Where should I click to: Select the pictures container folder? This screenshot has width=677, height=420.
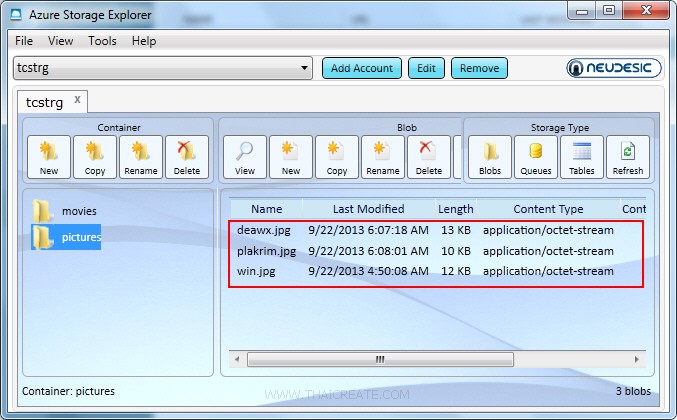(66, 237)
